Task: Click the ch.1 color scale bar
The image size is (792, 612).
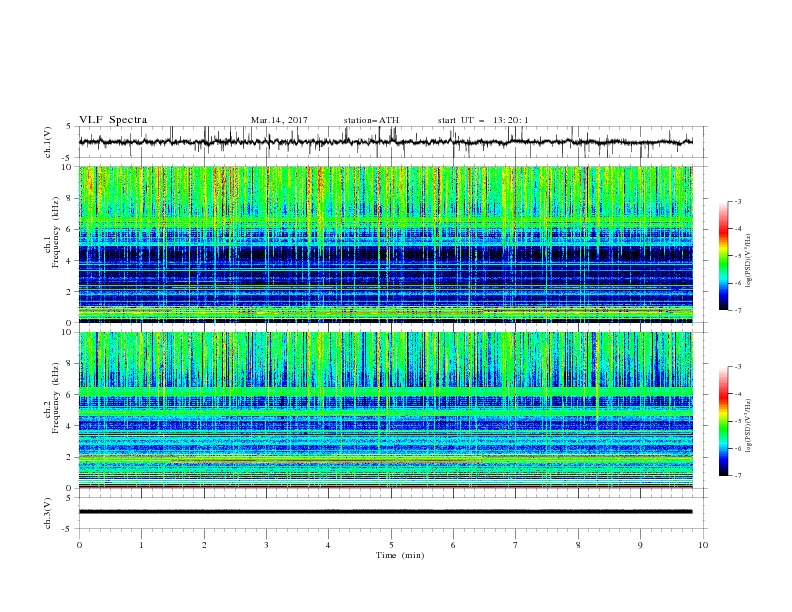Action: pos(723,256)
